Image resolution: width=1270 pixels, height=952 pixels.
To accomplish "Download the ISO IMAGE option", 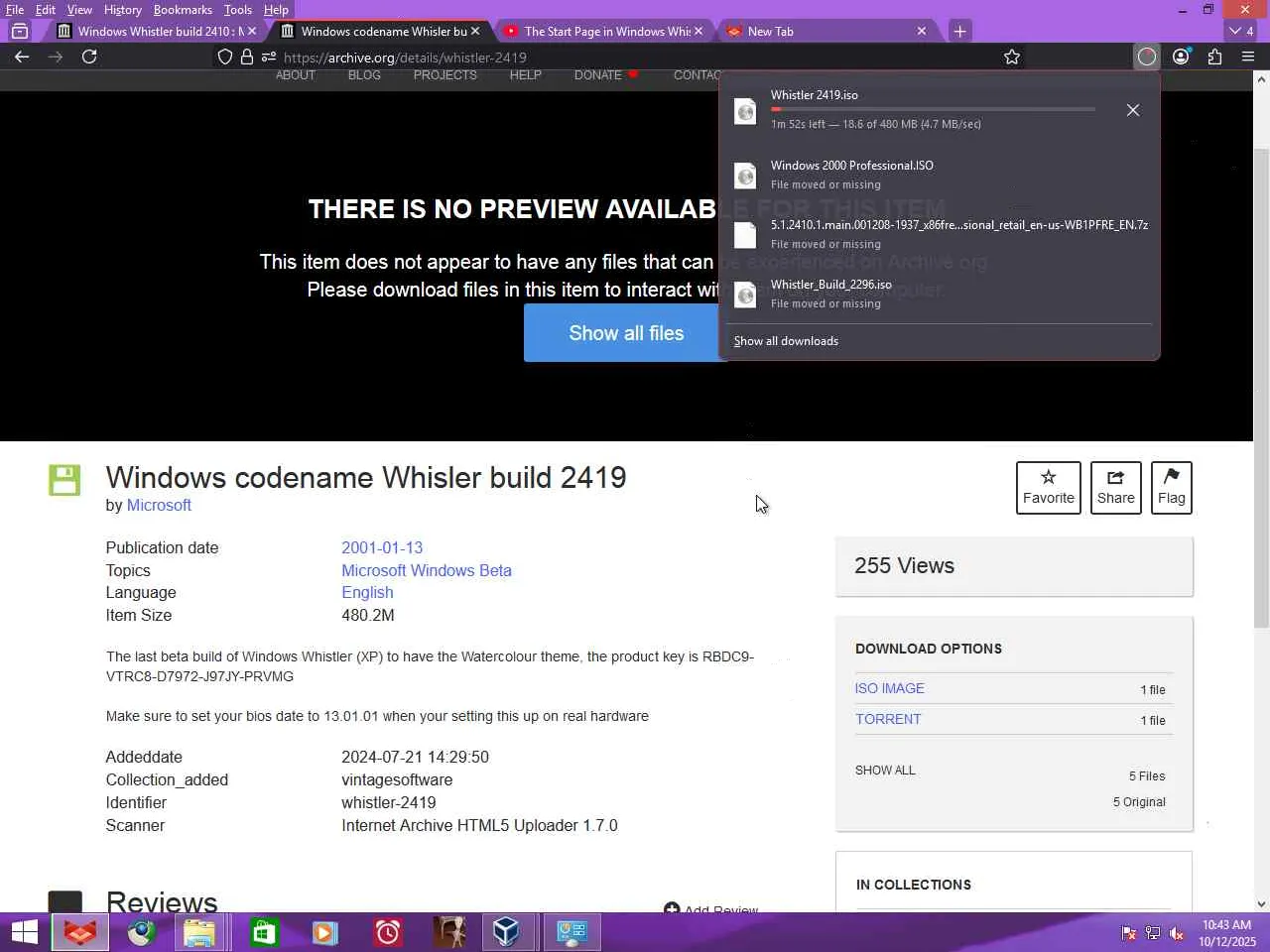I will pos(890,688).
